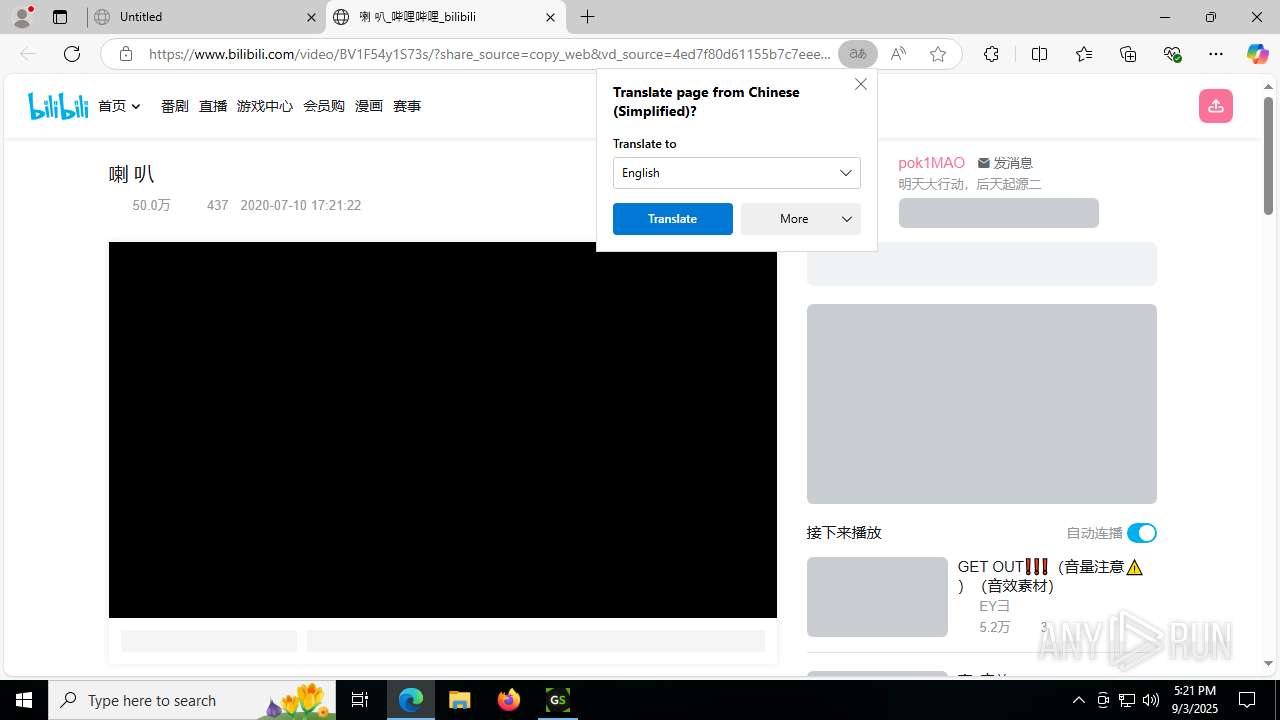This screenshot has height=720, width=1280.
Task: Click the upload date 2020-07-10 text
Action: coord(301,205)
